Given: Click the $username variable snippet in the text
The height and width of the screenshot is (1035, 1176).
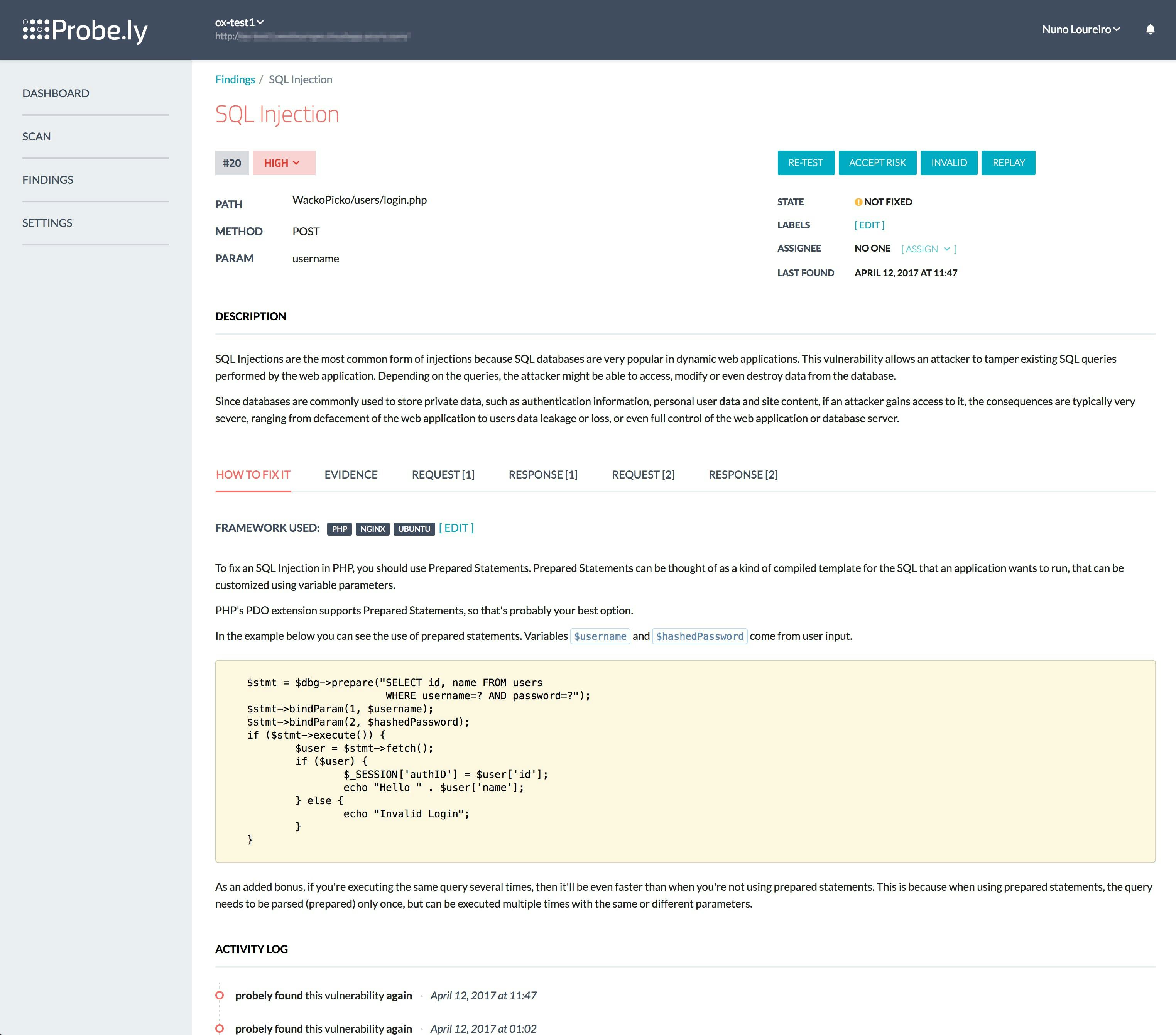Looking at the screenshot, I should (600, 636).
